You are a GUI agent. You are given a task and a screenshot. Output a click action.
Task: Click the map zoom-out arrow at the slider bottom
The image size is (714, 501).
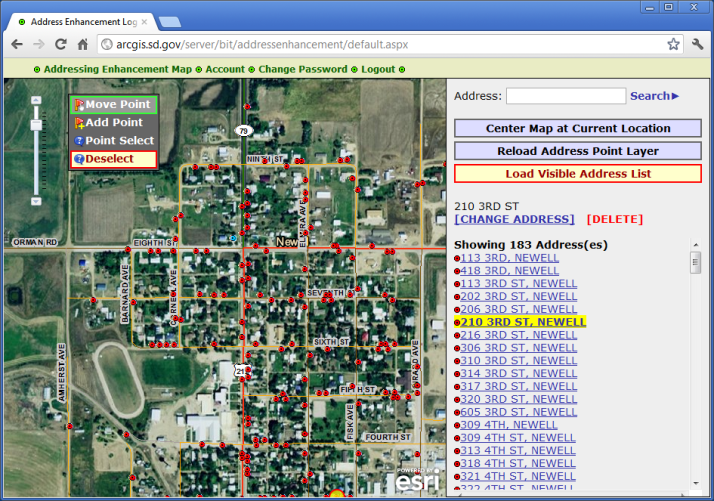pos(36,201)
